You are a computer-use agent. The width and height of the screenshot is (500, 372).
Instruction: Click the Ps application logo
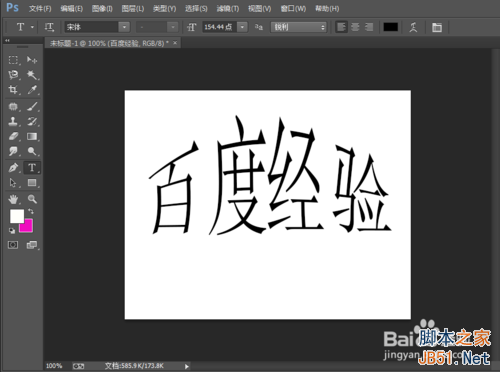pos(12,7)
